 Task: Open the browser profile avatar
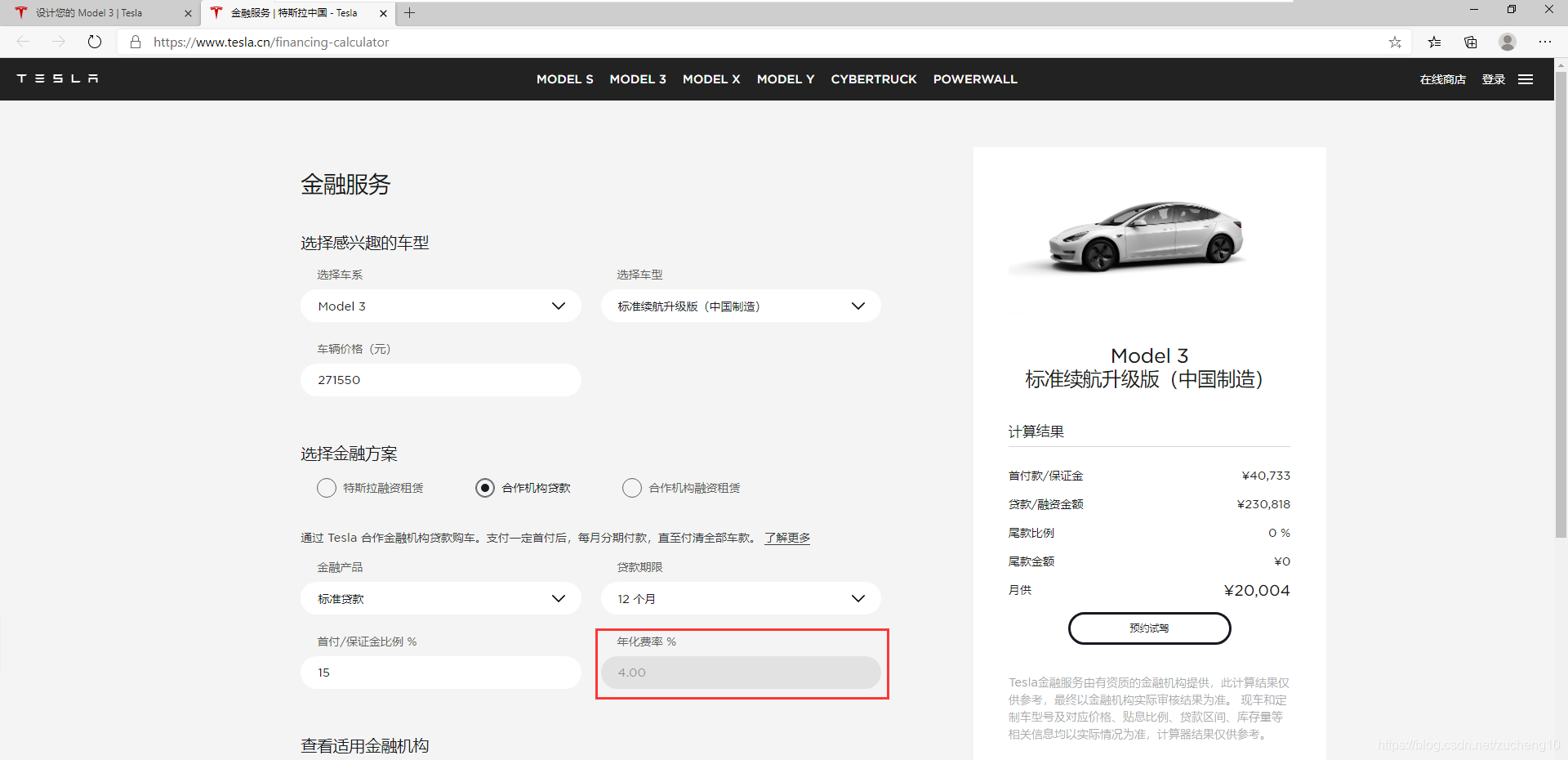pos(1508,42)
